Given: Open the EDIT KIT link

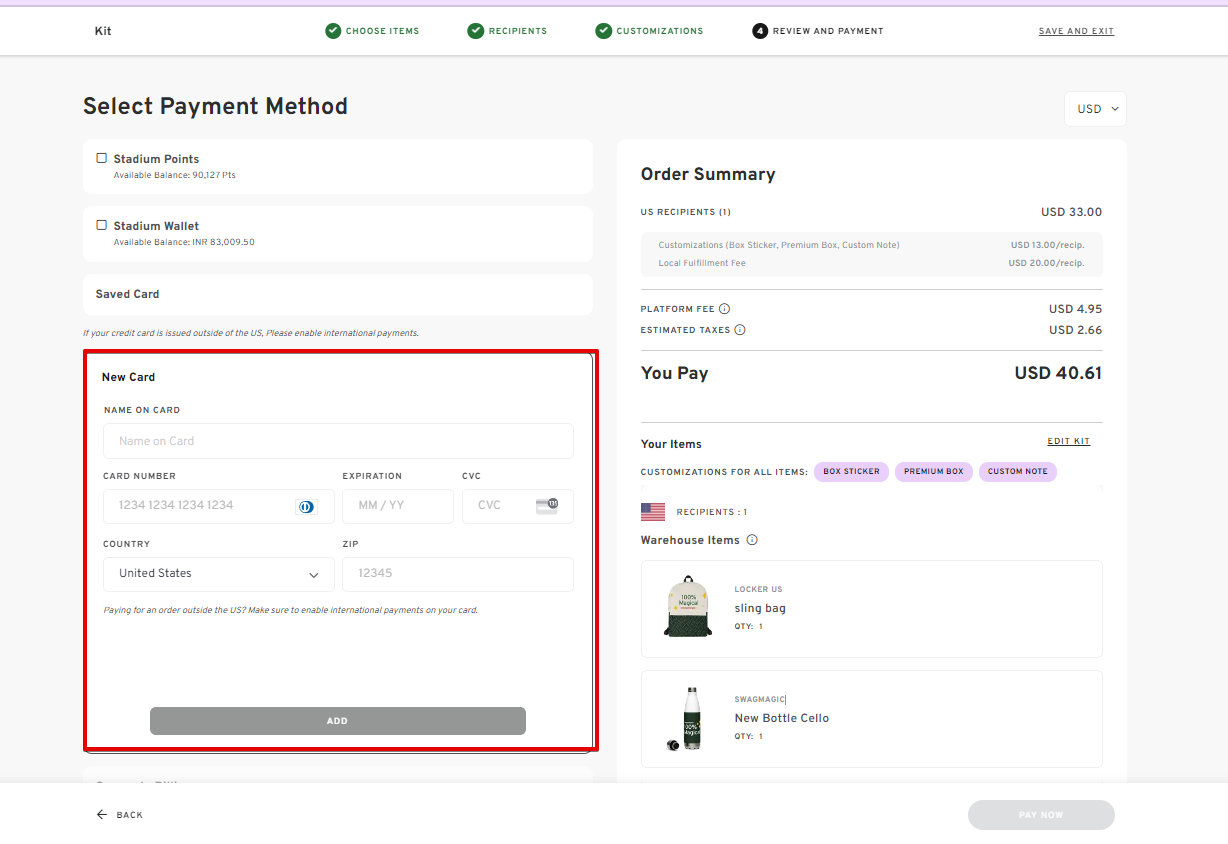Looking at the screenshot, I should coord(1068,441).
